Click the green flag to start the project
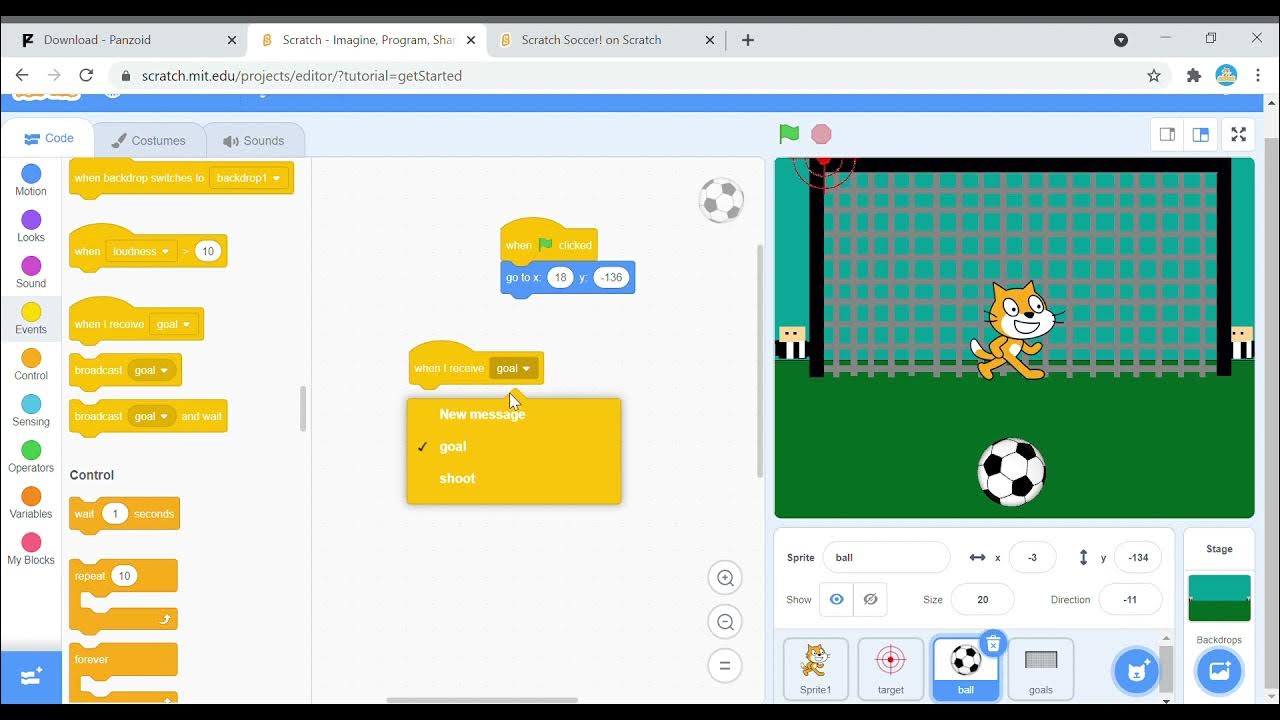The width and height of the screenshot is (1280, 720). (789, 134)
